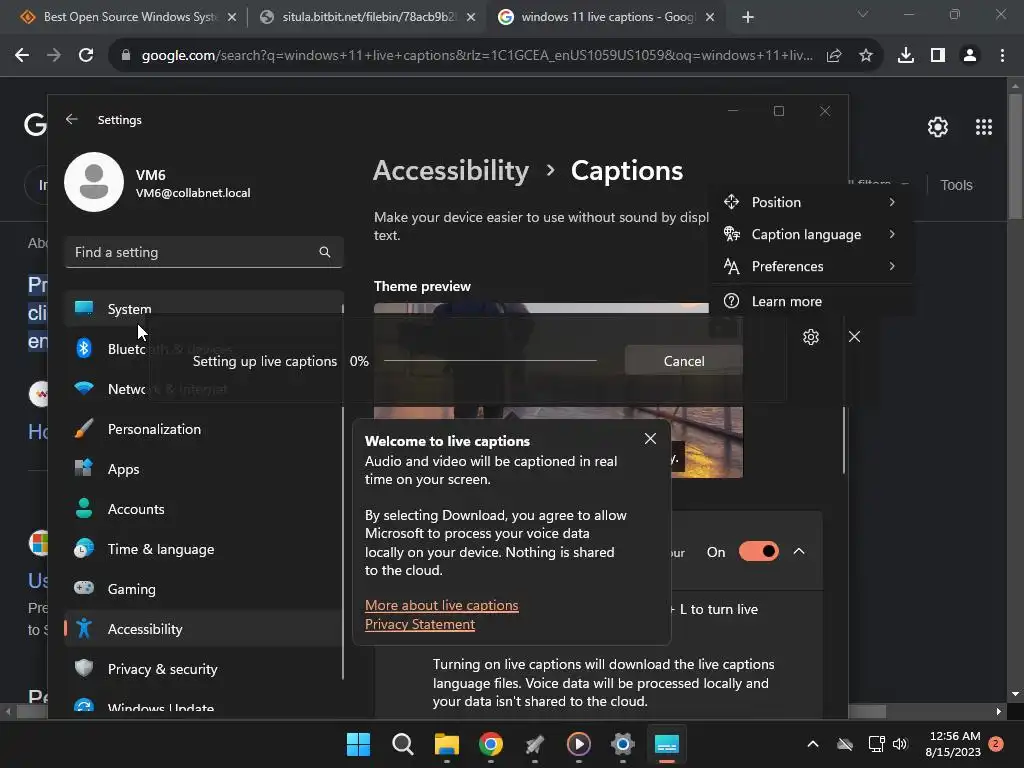Open Chrome tab search dropdown
Screen dimensions: 1024x768
pos(863,14)
